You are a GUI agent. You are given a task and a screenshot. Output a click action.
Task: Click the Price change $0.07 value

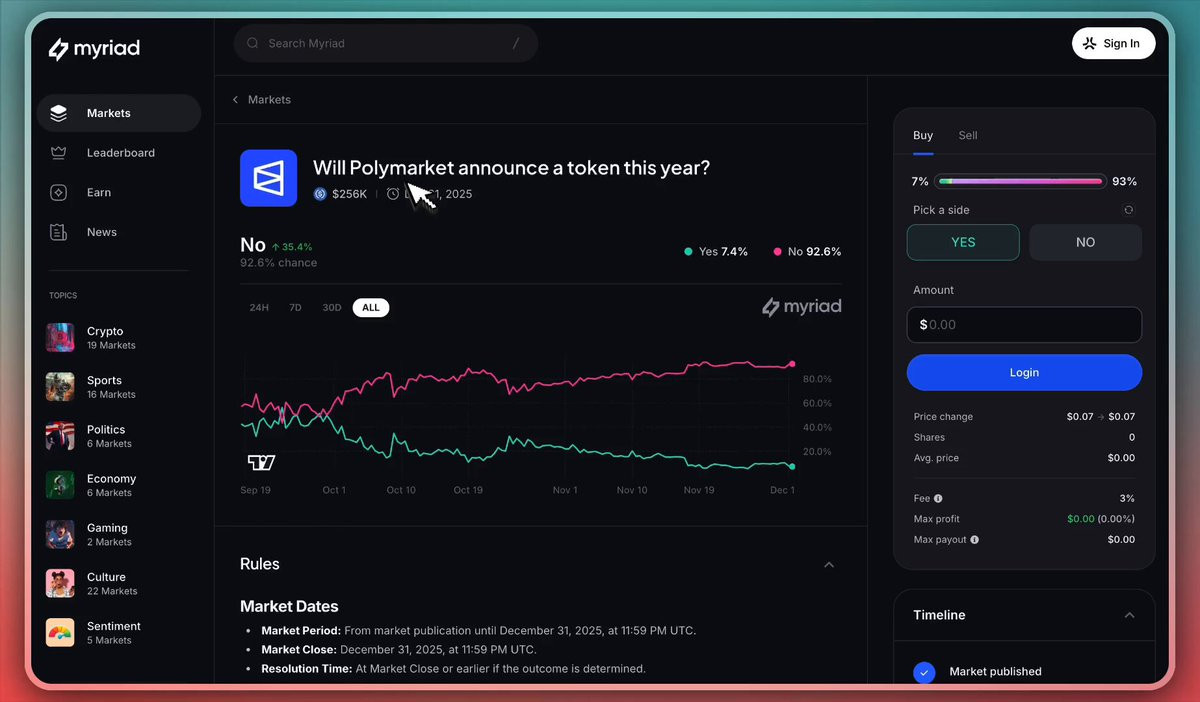[1101, 416]
